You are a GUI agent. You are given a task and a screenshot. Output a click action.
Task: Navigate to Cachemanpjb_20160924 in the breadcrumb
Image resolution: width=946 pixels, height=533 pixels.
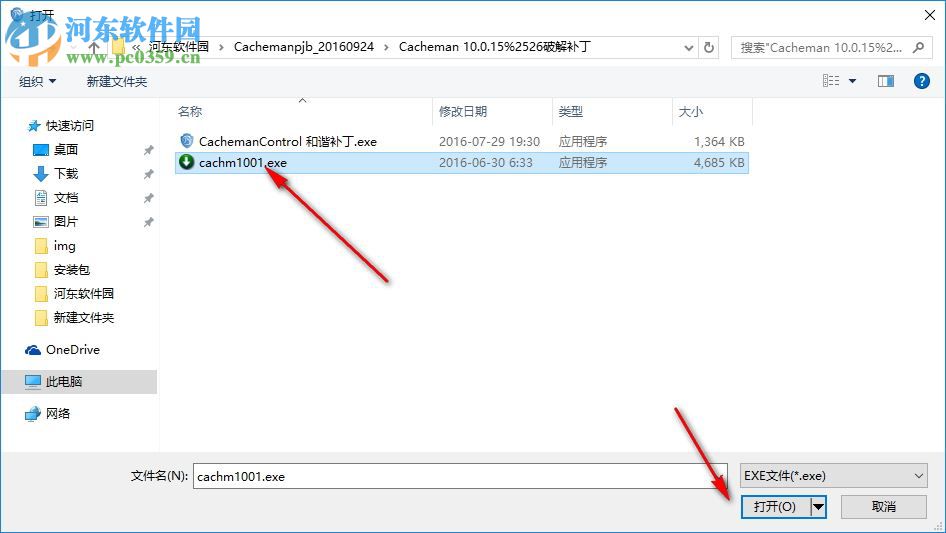[303, 47]
